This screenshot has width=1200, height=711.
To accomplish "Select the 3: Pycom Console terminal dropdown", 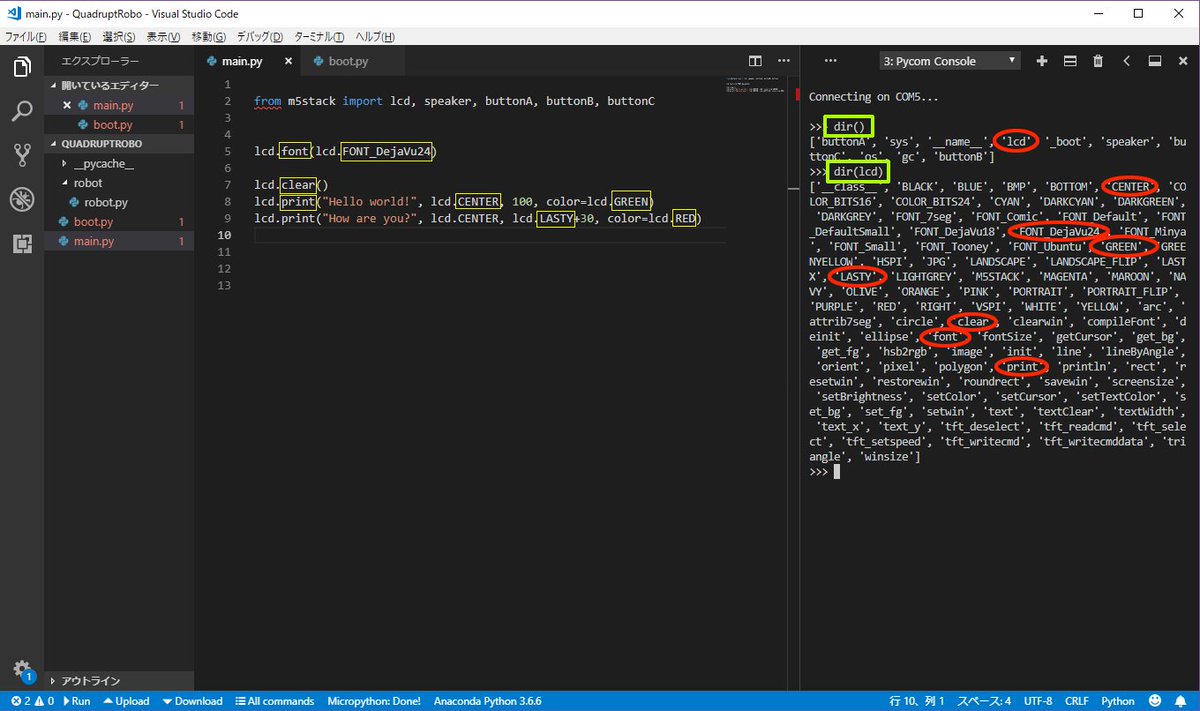I will point(949,61).
